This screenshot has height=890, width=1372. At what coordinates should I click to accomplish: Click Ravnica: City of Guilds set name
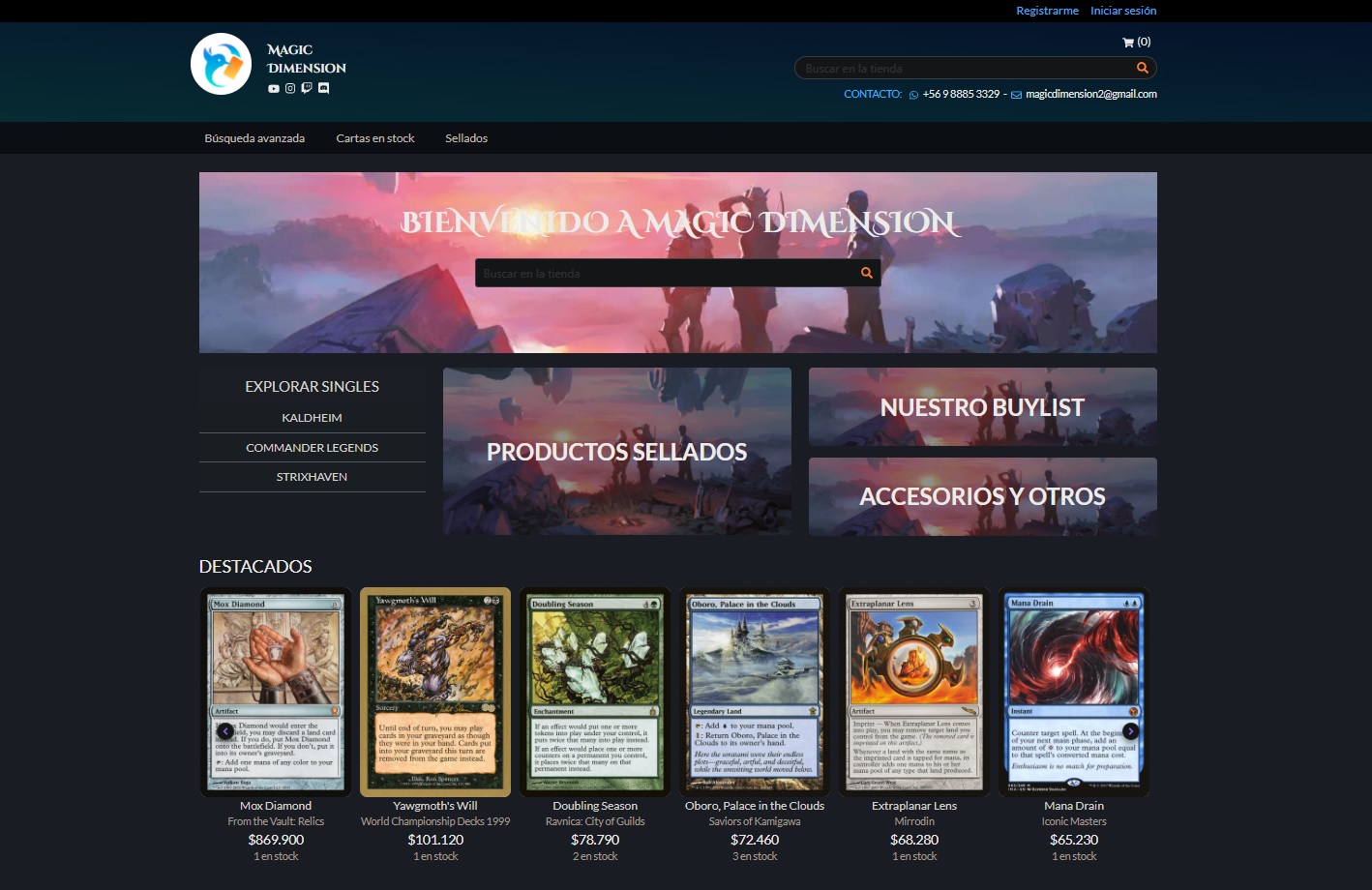595,821
